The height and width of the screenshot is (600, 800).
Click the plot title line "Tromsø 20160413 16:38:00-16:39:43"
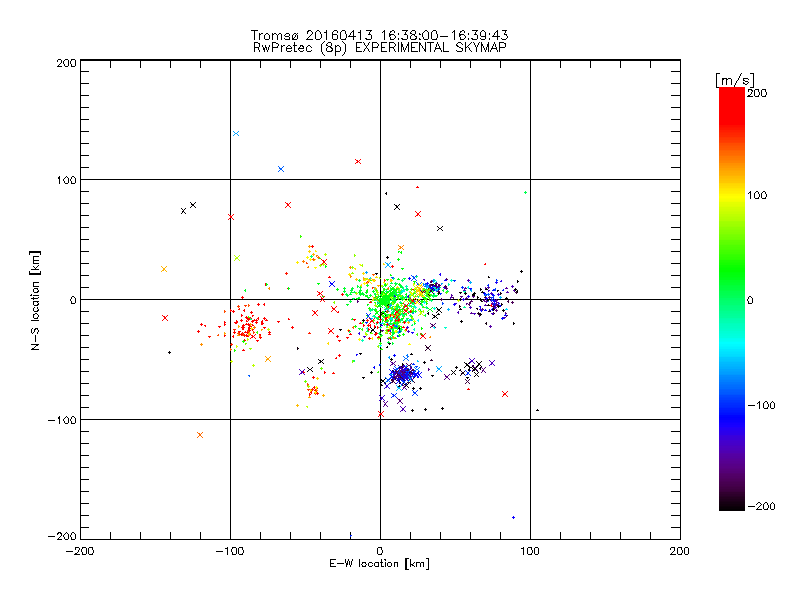coord(379,35)
